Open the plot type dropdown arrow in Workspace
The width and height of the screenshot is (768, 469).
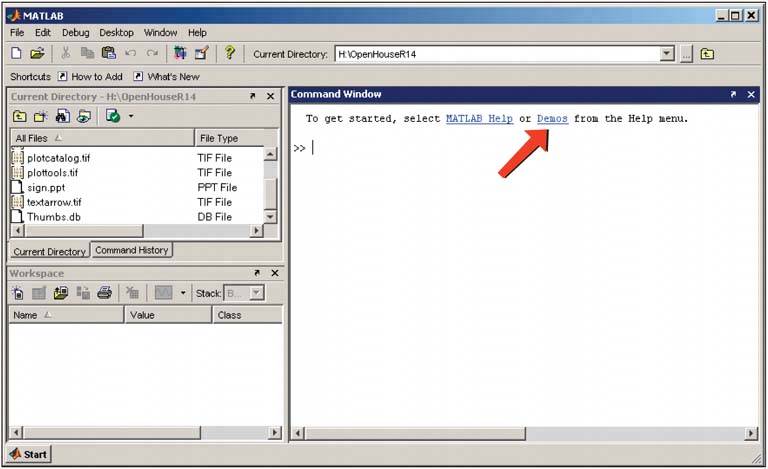point(182,293)
